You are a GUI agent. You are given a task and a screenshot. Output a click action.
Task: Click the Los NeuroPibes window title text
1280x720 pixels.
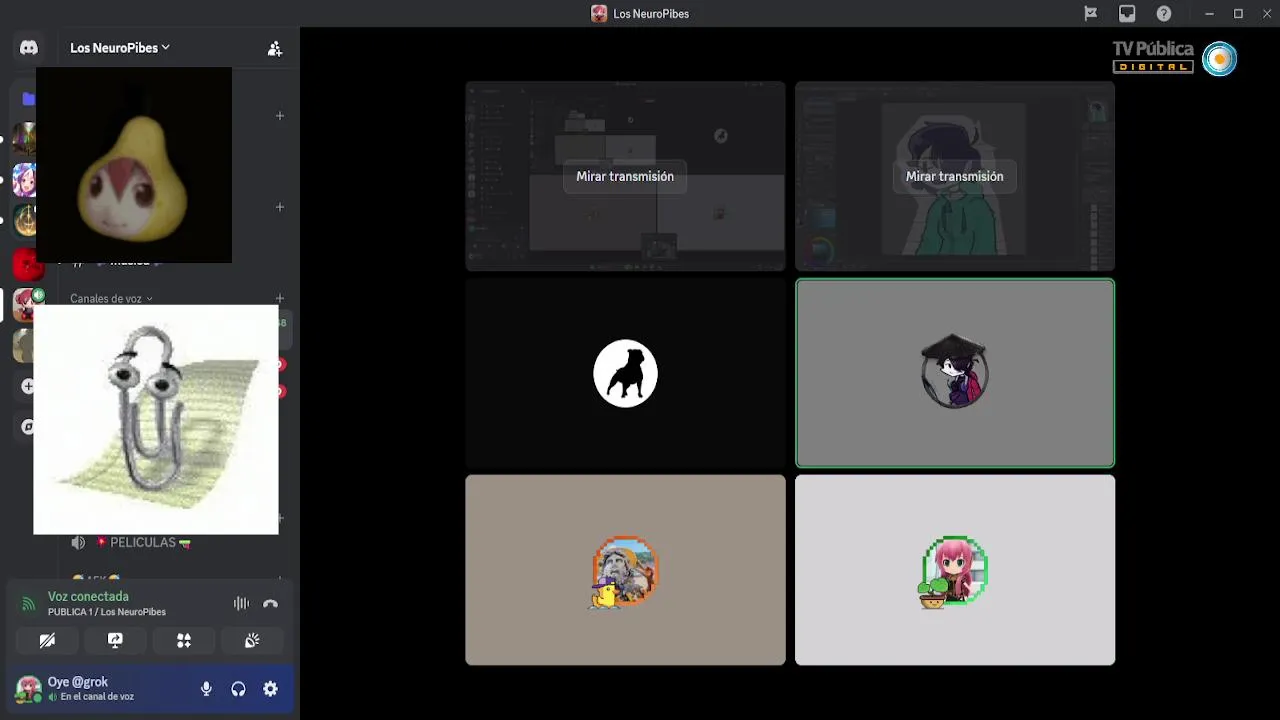click(651, 14)
